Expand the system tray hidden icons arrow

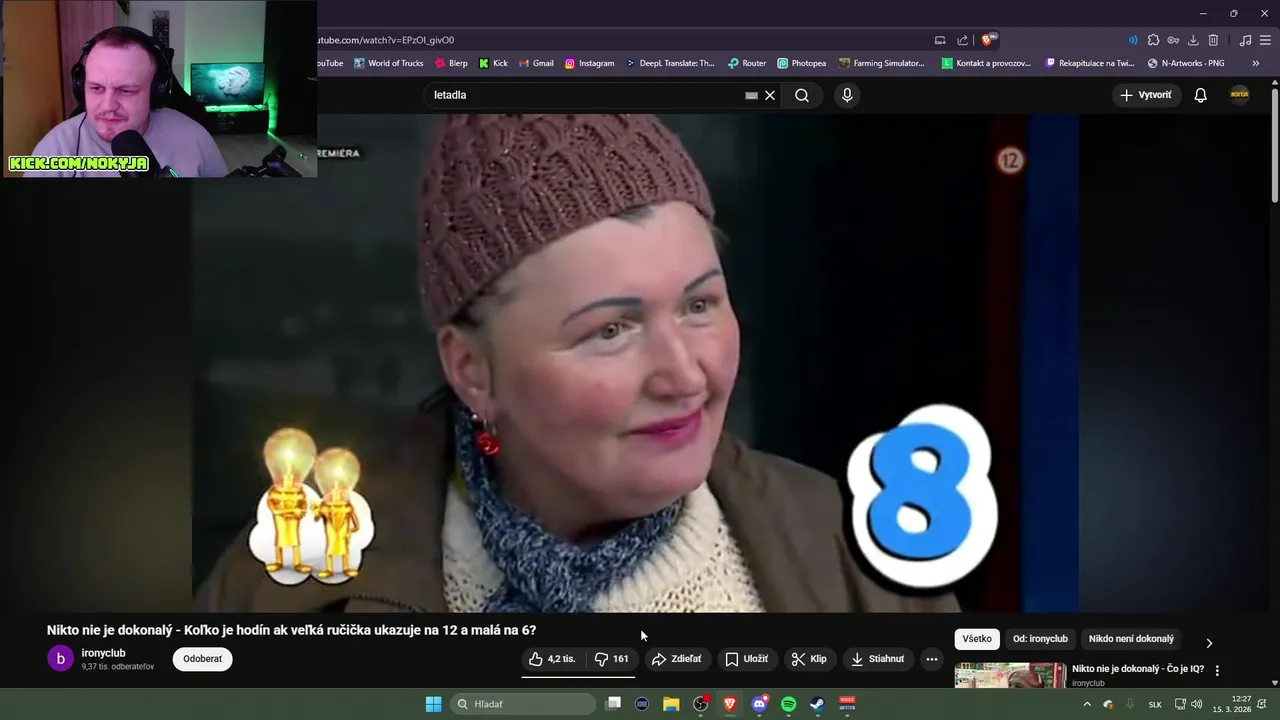(x=1087, y=704)
